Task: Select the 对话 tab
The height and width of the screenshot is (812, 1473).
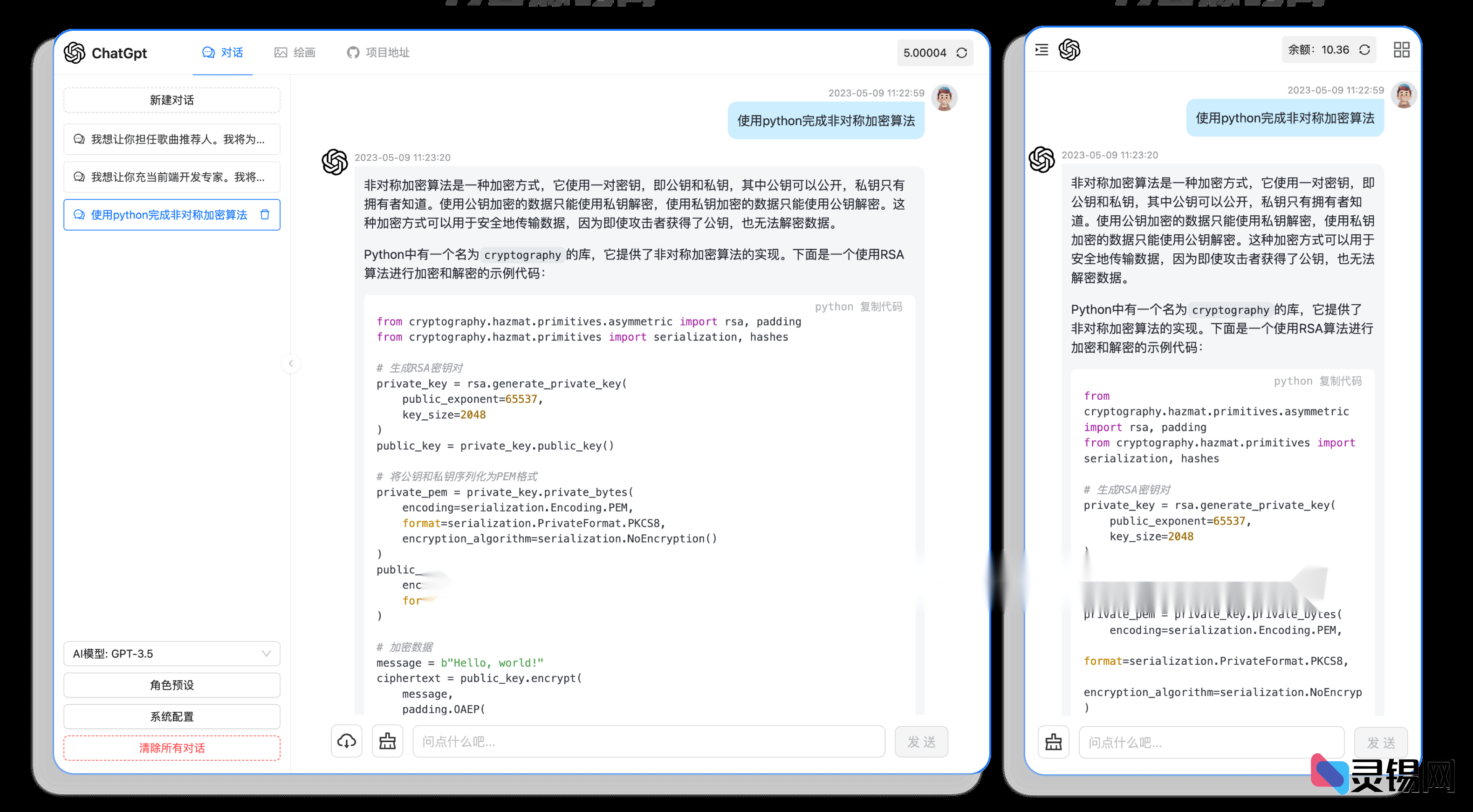Action: click(x=223, y=52)
